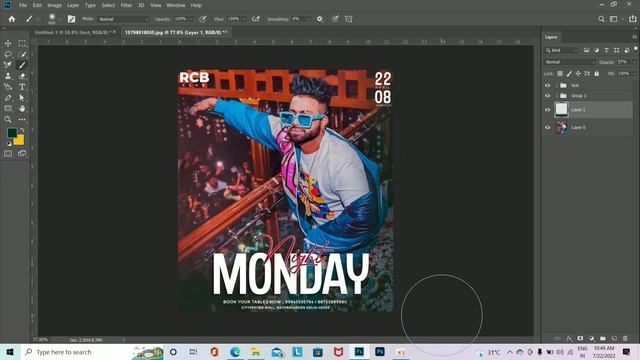The height and width of the screenshot is (360, 640).
Task: Hide Layer 1 visibility eye
Action: click(x=548, y=110)
